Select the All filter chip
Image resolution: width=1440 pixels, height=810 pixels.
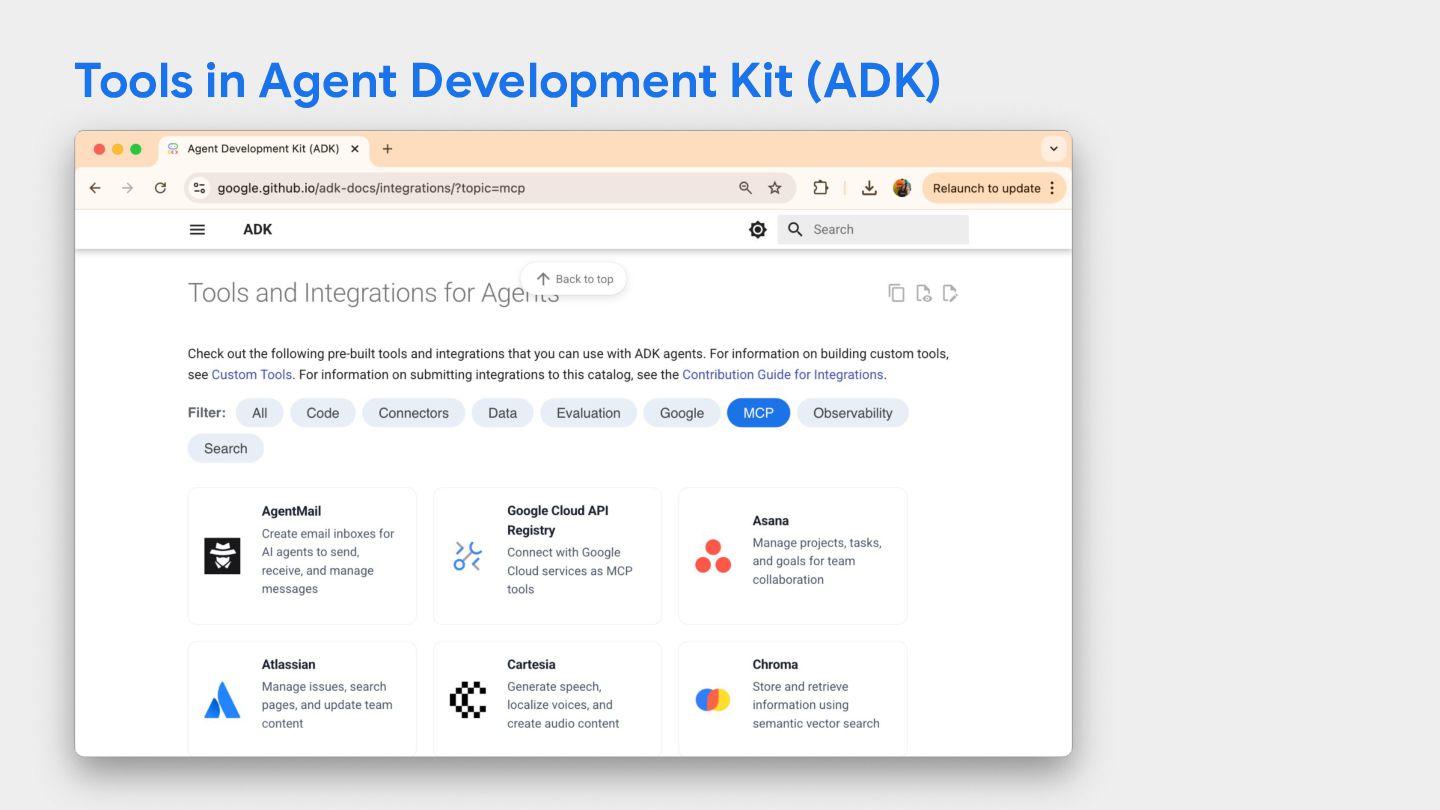point(260,413)
